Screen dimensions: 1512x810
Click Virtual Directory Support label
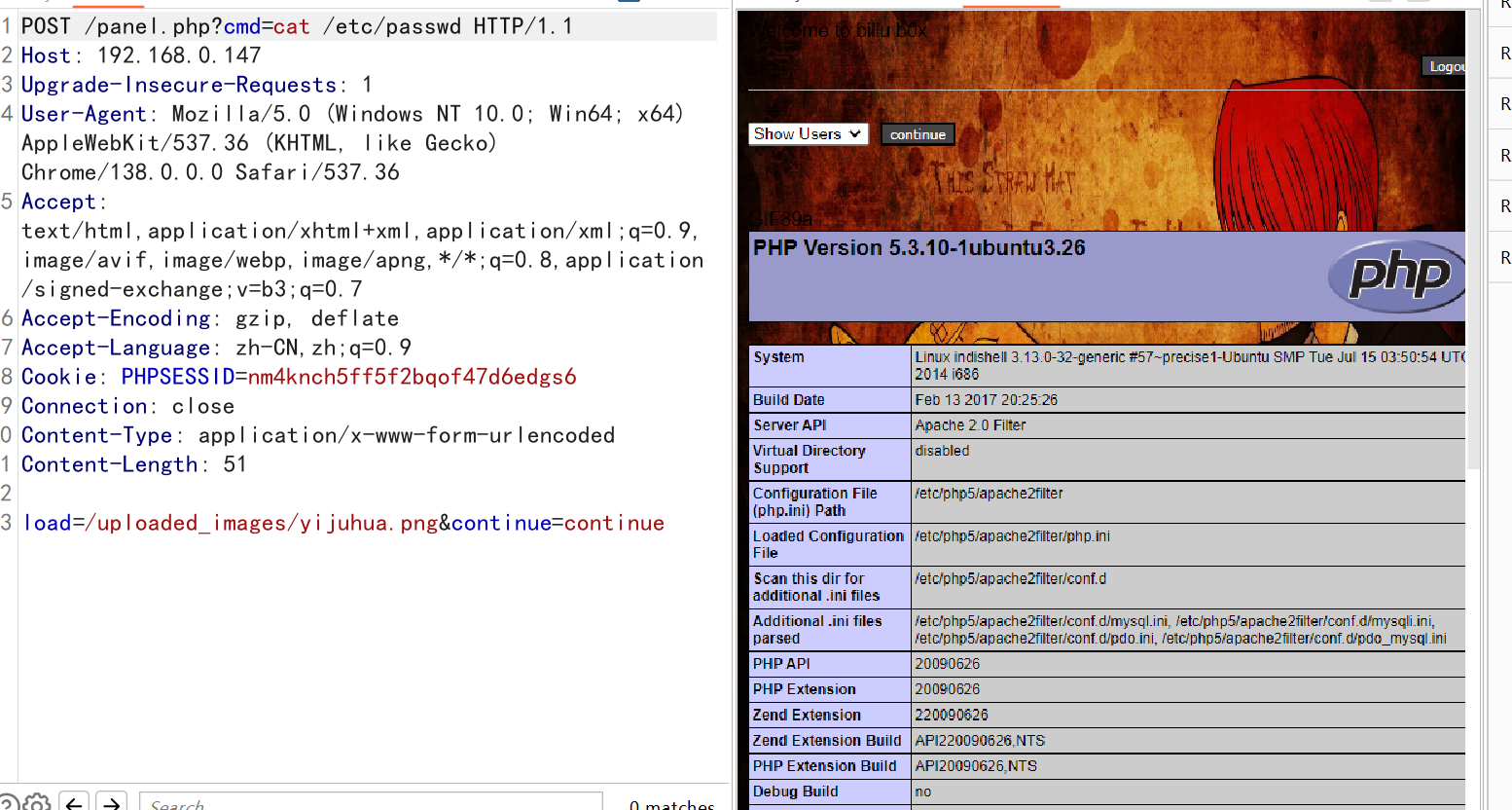pyautogui.click(x=810, y=459)
